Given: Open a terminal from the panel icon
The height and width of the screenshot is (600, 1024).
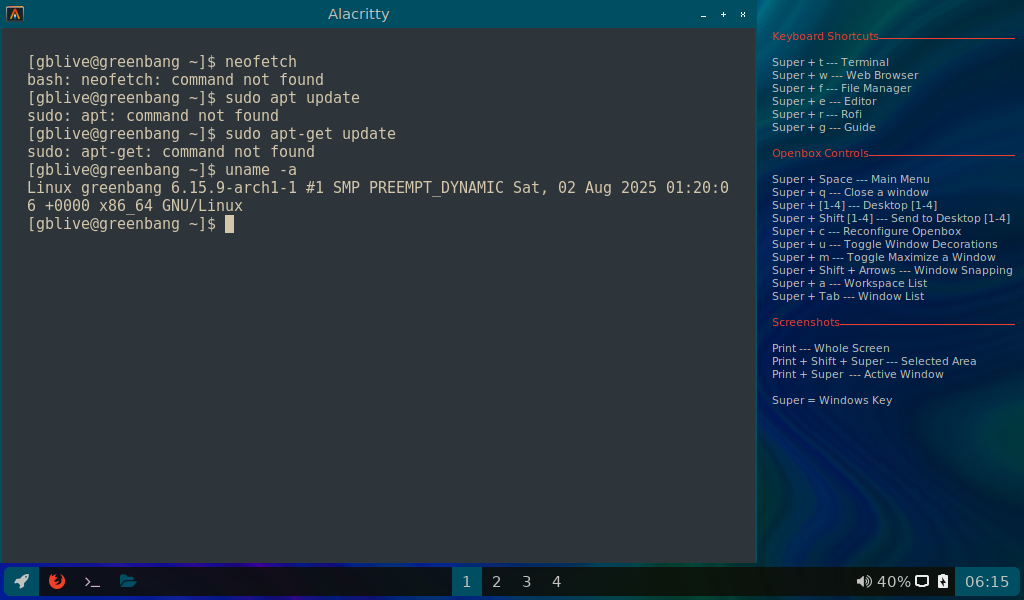Looking at the screenshot, I should click(x=92, y=582).
